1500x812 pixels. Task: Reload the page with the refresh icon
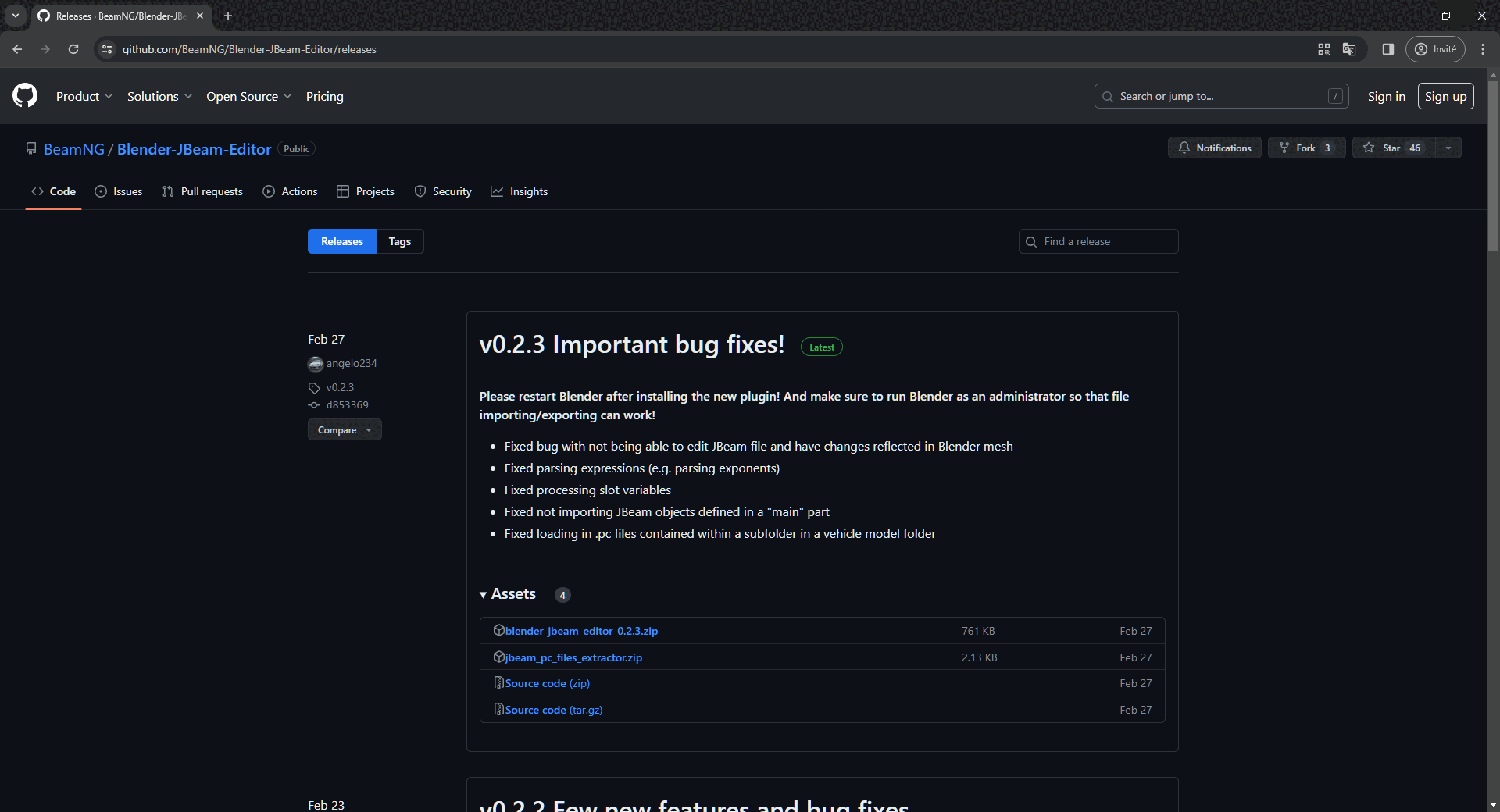coord(73,49)
